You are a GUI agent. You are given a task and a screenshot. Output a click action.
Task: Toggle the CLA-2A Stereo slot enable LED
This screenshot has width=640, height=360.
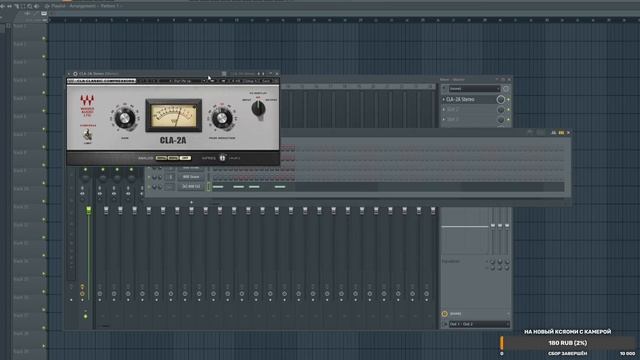[x=508, y=99]
